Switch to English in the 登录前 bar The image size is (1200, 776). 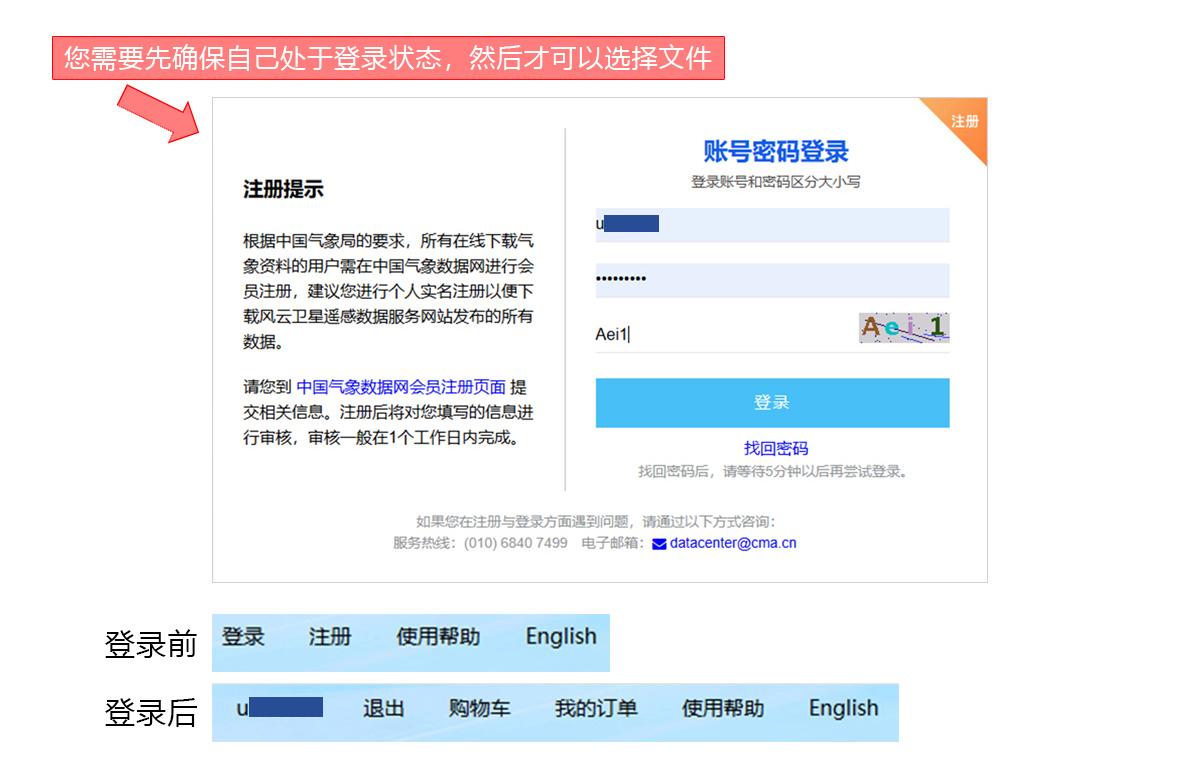(561, 637)
